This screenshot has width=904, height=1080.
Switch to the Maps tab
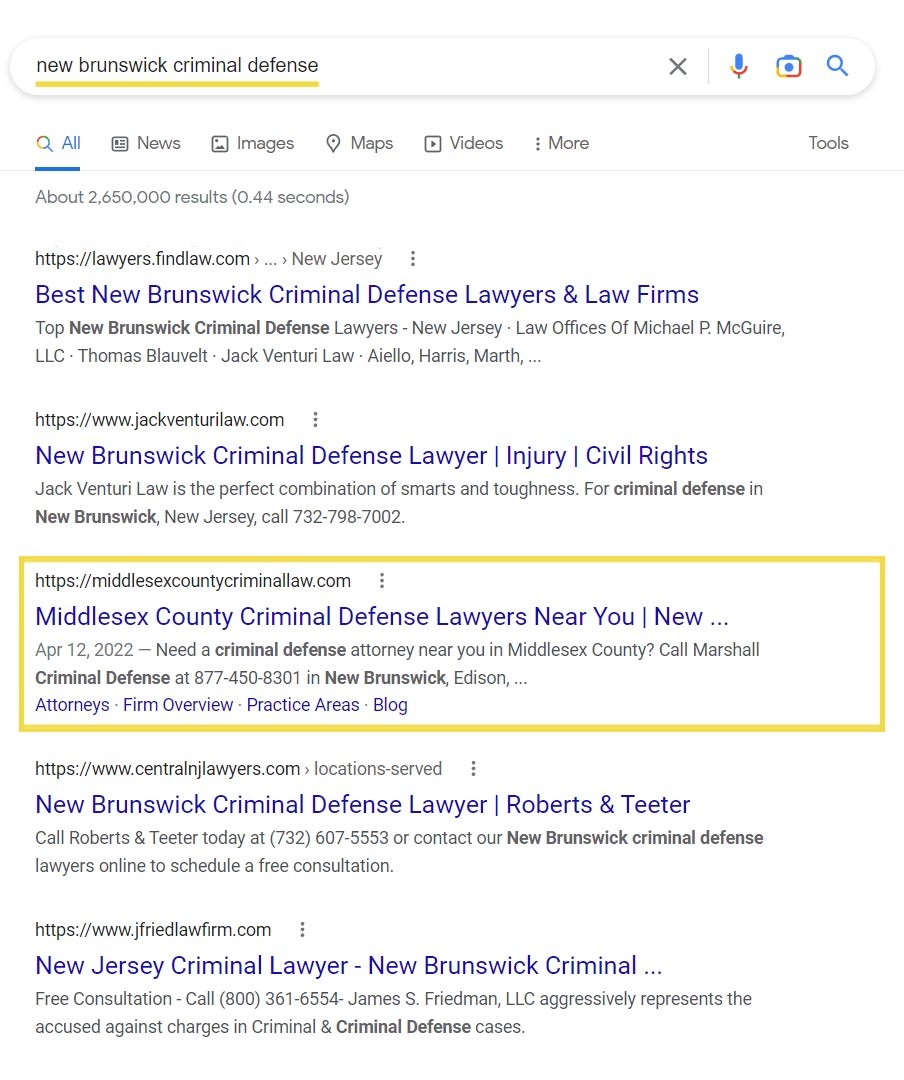click(x=360, y=143)
